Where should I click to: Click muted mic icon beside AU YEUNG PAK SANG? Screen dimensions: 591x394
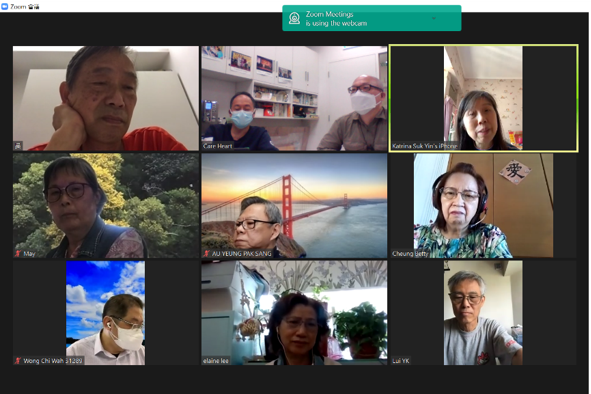pos(206,253)
